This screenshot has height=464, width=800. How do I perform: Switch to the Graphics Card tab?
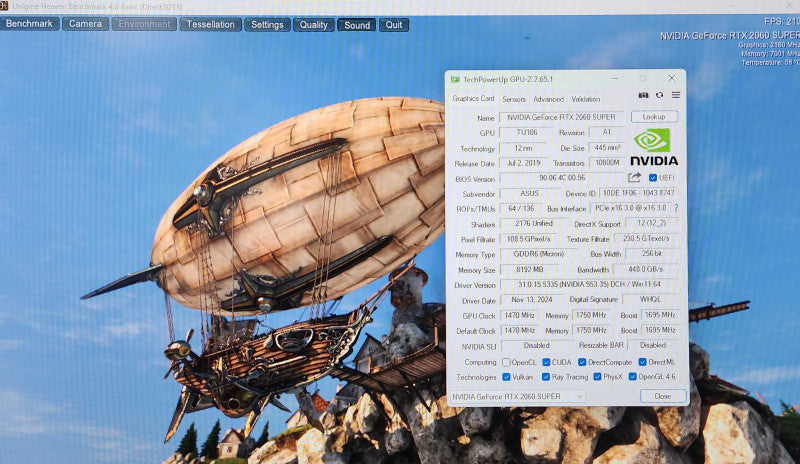[473, 98]
